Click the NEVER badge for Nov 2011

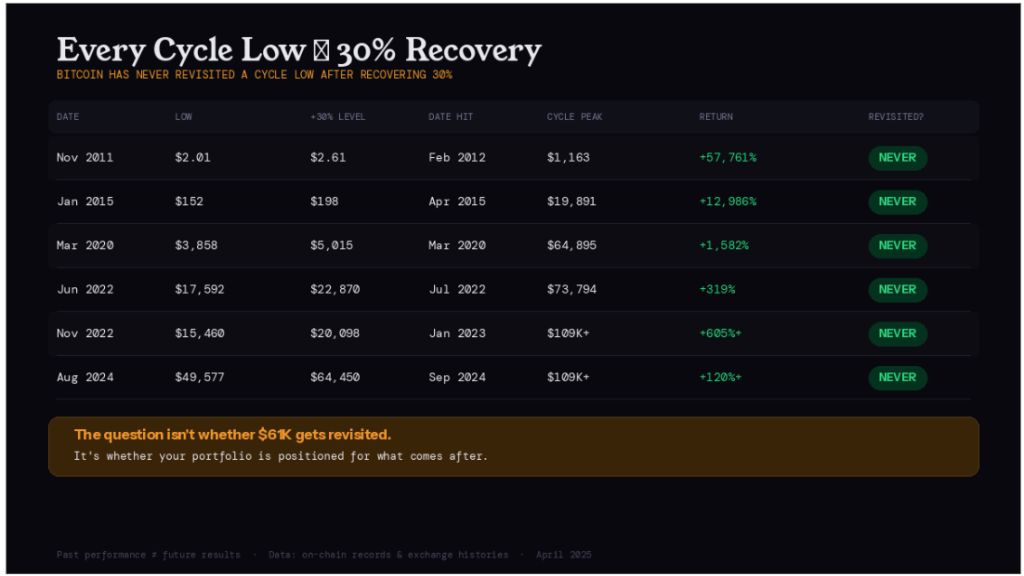(x=897, y=158)
